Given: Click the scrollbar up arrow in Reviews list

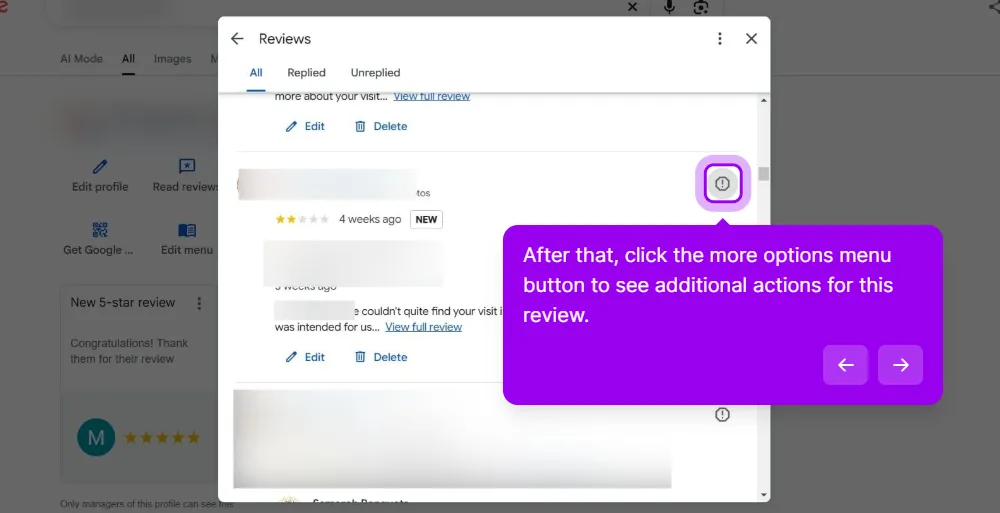Looking at the screenshot, I should click(763, 101).
